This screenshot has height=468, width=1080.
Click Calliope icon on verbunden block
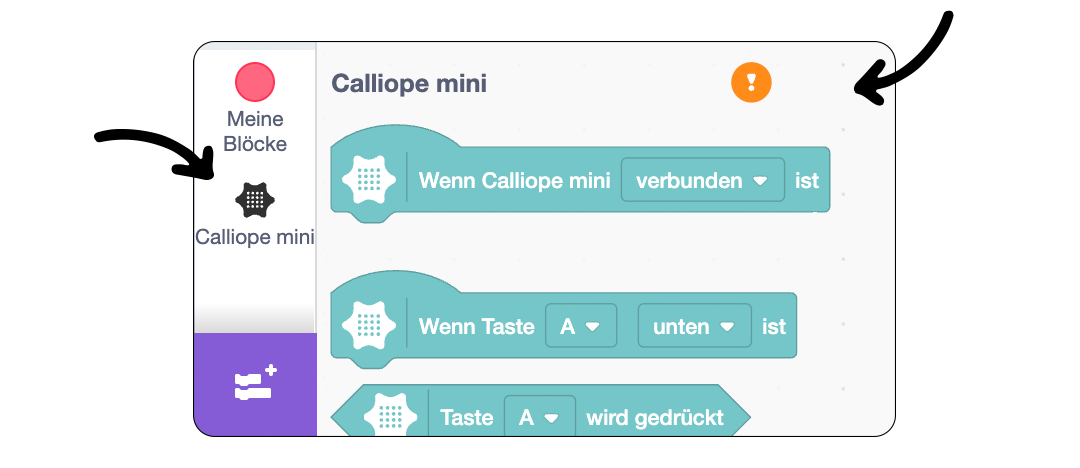coord(370,181)
